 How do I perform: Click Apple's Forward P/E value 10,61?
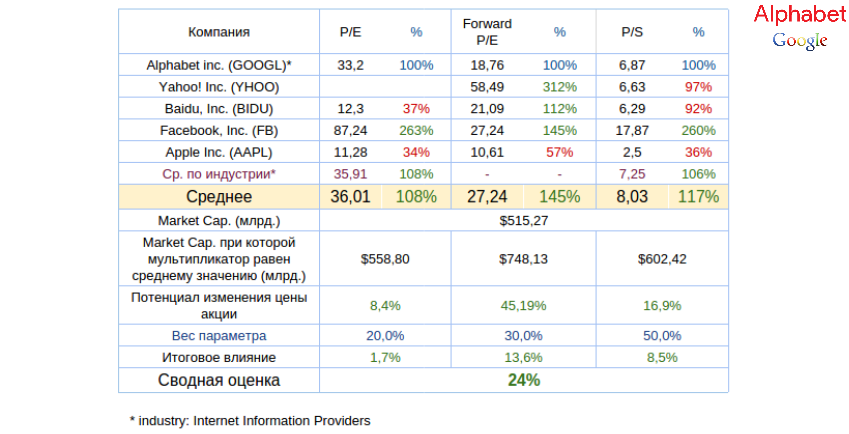pyautogui.click(x=487, y=152)
